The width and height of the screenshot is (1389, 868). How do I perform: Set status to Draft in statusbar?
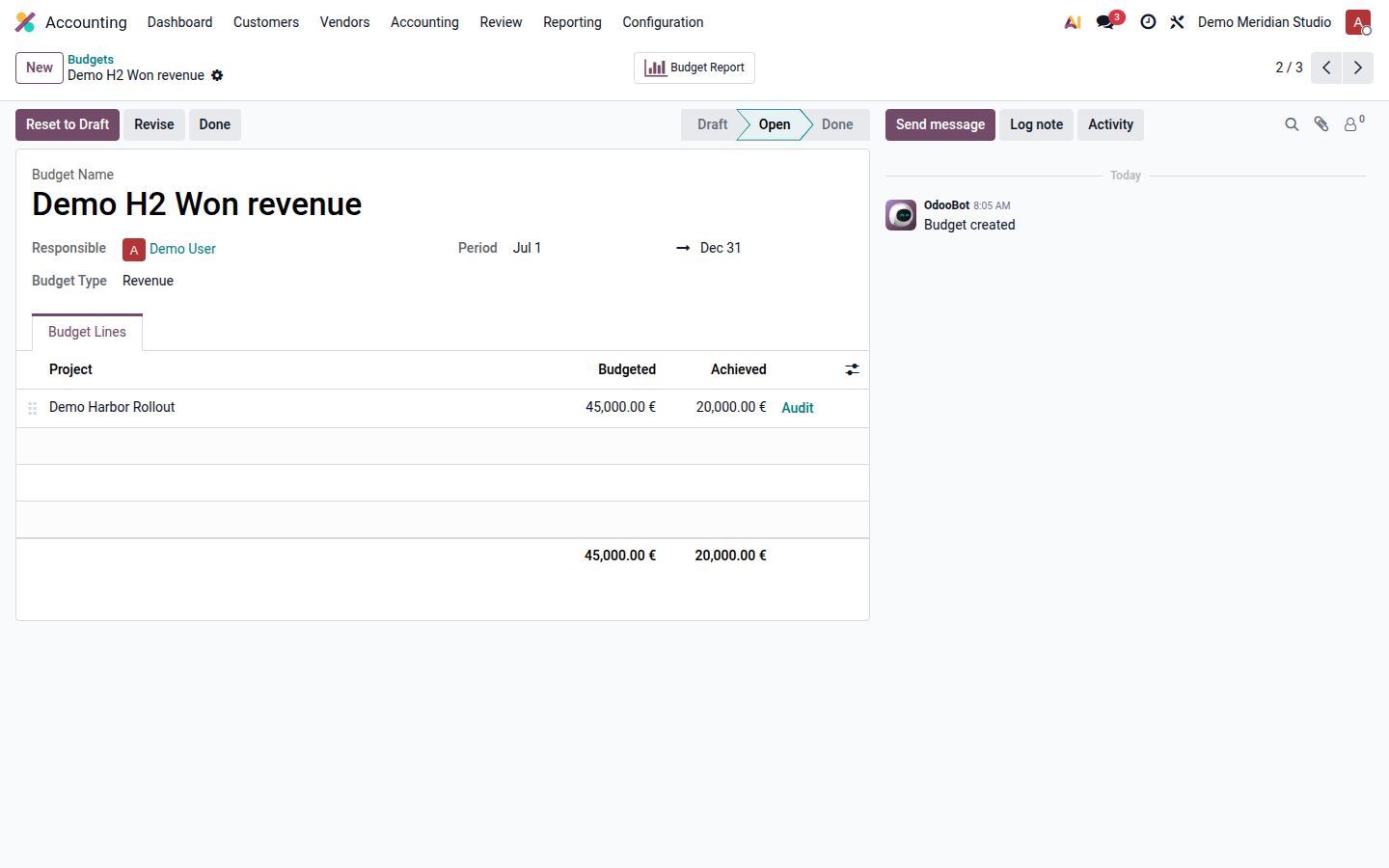[x=712, y=124]
